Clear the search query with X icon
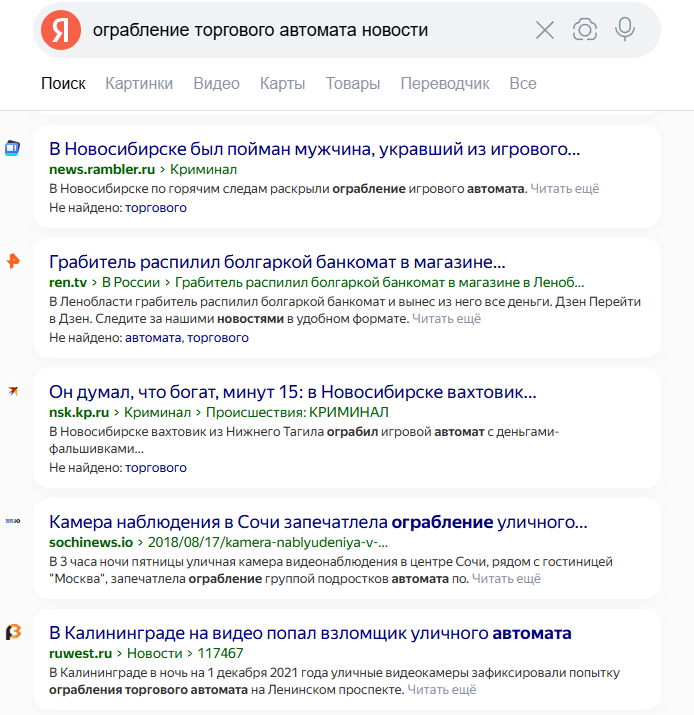This screenshot has width=694, height=715. point(545,30)
